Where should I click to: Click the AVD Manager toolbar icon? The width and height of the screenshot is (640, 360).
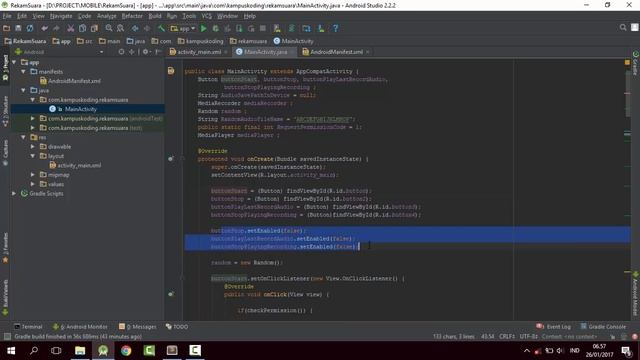tap(277, 28)
